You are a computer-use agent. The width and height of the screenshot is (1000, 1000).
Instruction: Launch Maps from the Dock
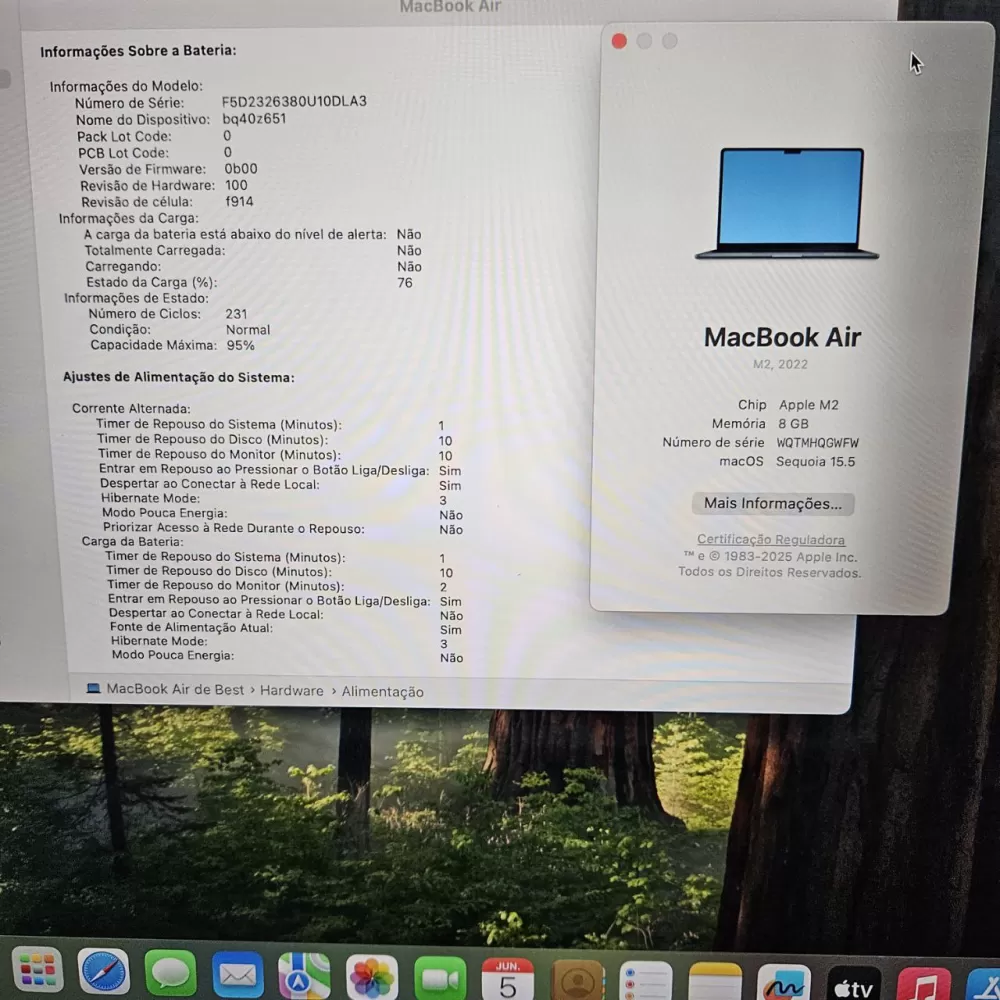pyautogui.click(x=304, y=976)
